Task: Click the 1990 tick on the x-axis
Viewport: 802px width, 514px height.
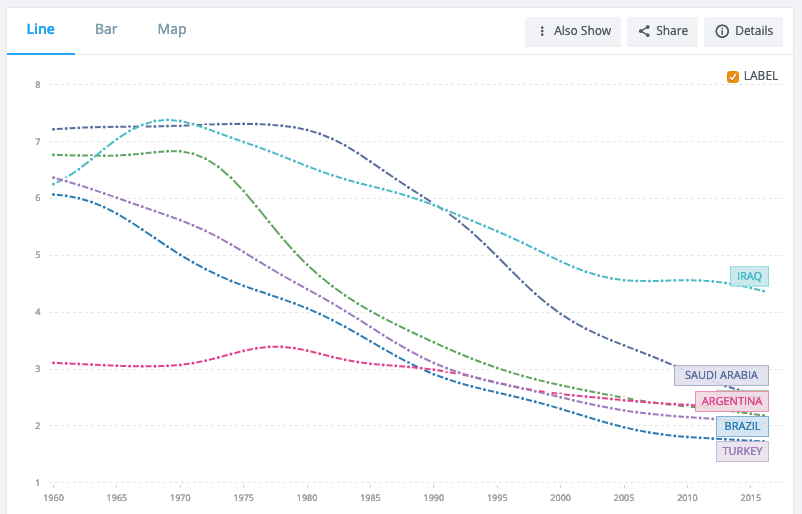Action: pos(434,498)
